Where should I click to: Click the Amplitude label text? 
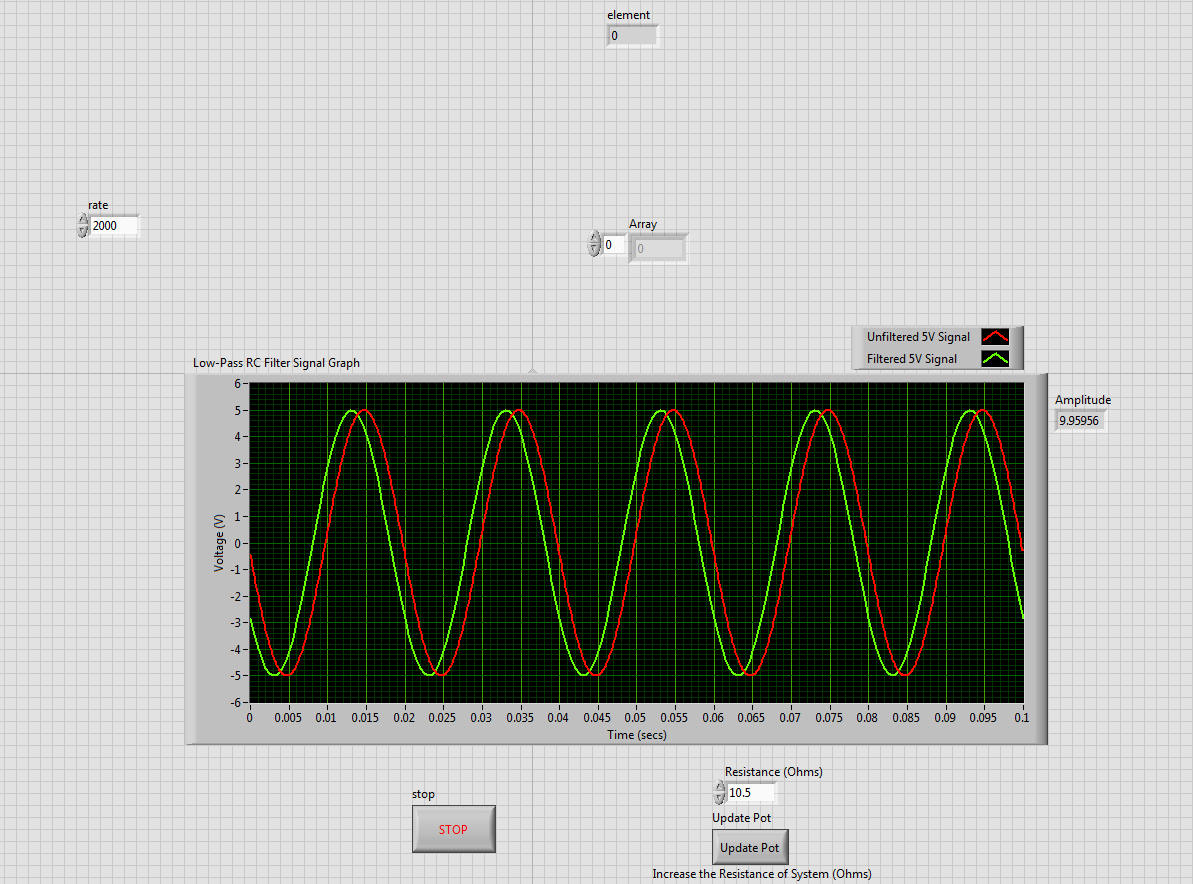pyautogui.click(x=1083, y=400)
